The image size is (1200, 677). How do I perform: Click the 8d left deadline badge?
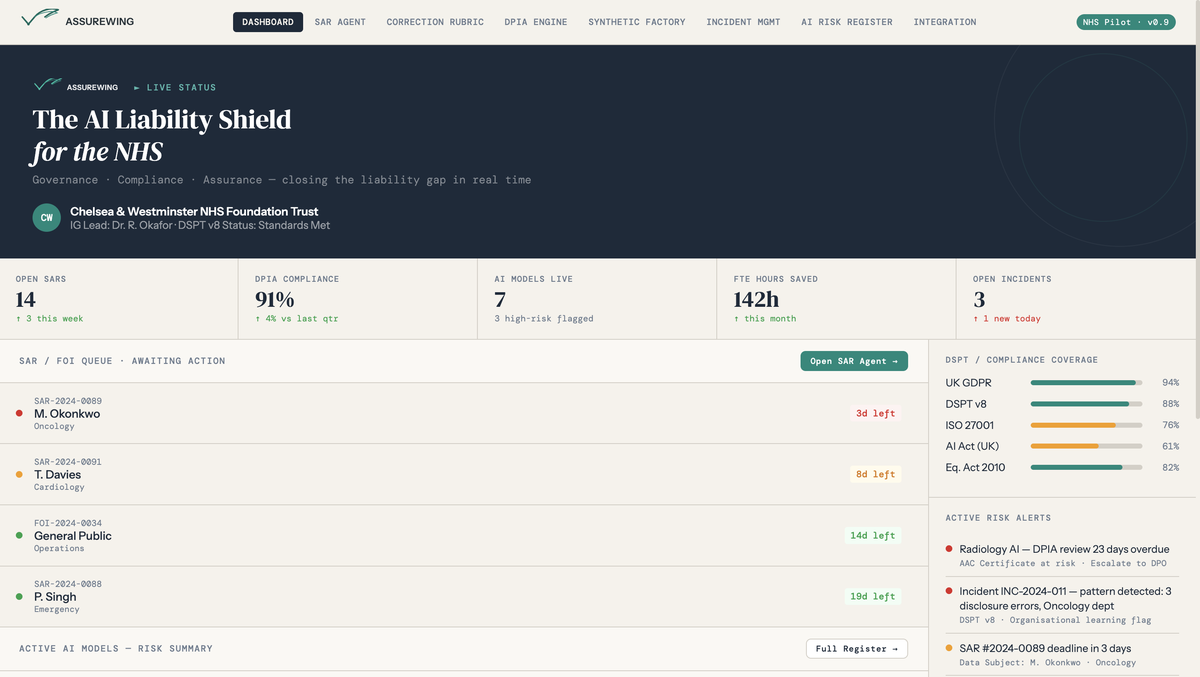[x=875, y=474]
